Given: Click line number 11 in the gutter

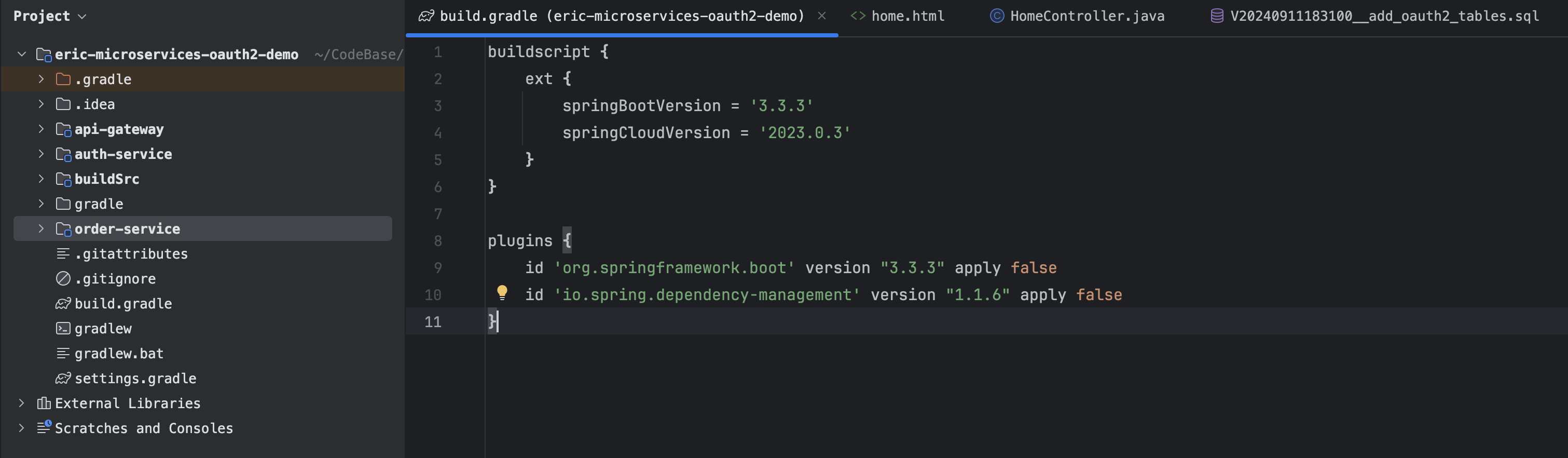Looking at the screenshot, I should (433, 322).
